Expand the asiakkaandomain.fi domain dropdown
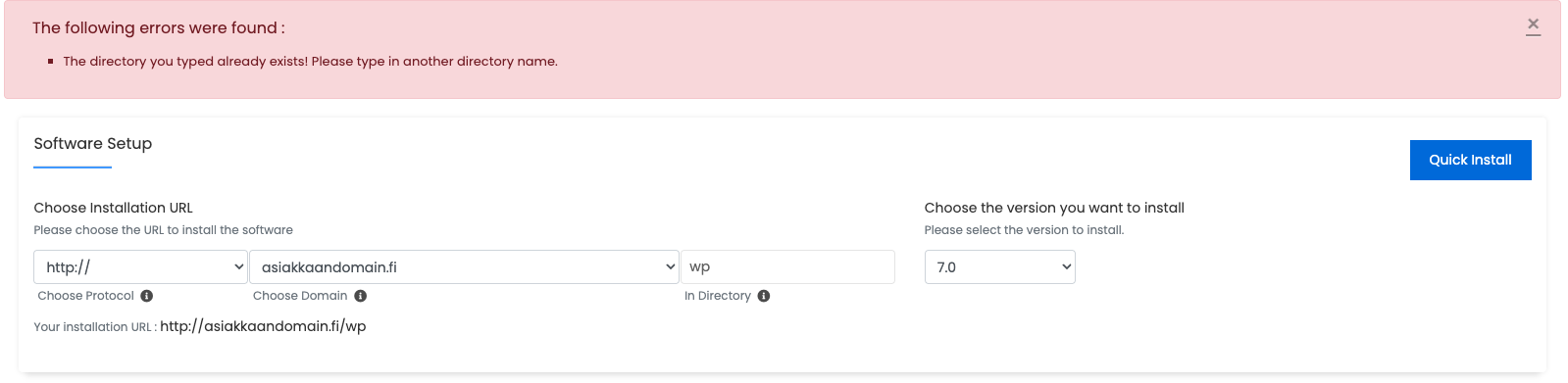1568x383 pixels. pos(464,266)
